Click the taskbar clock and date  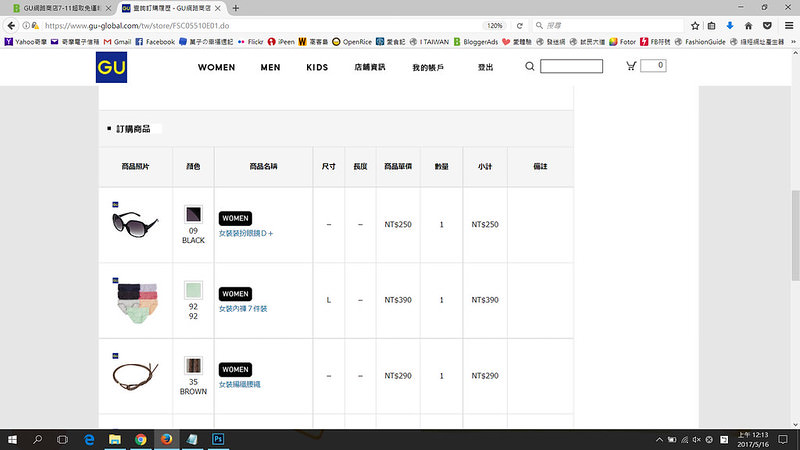pyautogui.click(x=753, y=439)
